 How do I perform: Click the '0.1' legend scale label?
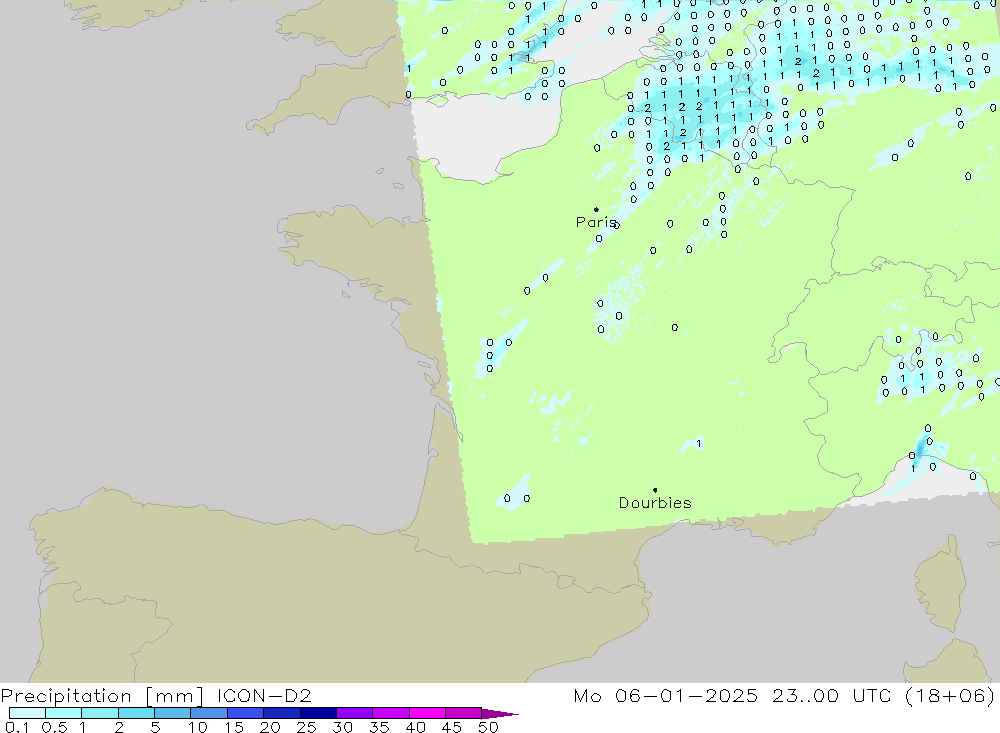point(17,727)
